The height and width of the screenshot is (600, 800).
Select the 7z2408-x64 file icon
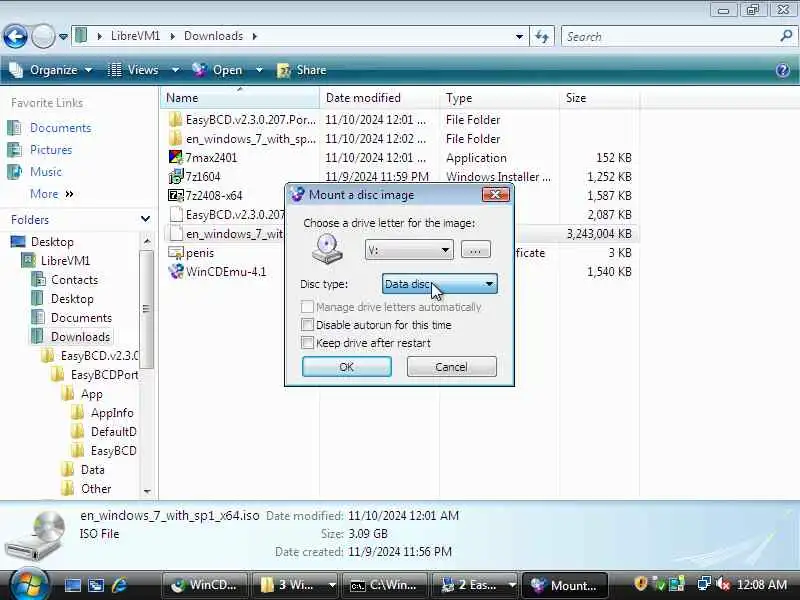[x=176, y=195]
